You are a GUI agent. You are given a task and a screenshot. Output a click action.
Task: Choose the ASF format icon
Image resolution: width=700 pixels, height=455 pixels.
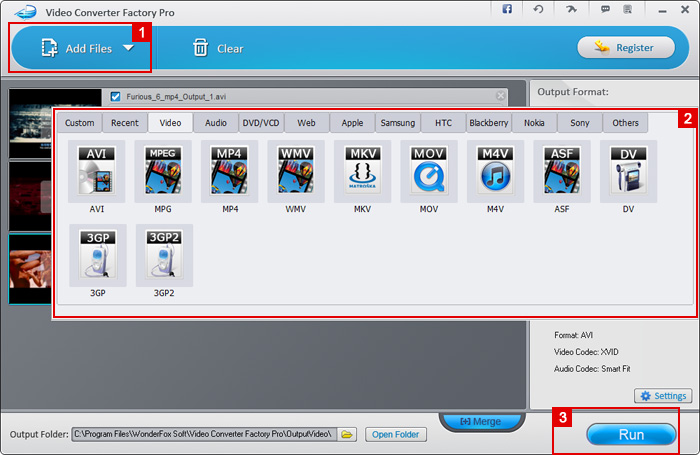pyautogui.click(x=562, y=172)
